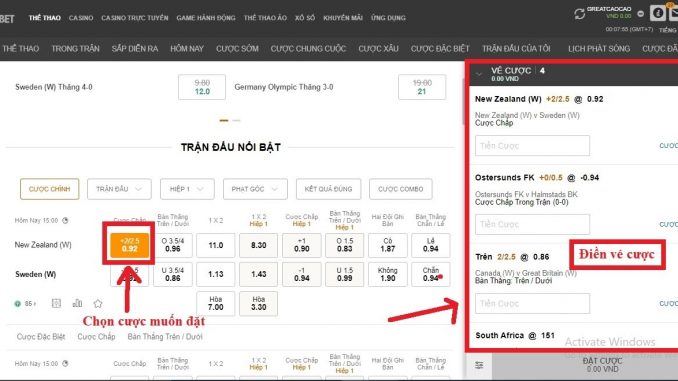Select first half odds 8.30
Image resolution: width=678 pixels, height=381 pixels.
259,245
